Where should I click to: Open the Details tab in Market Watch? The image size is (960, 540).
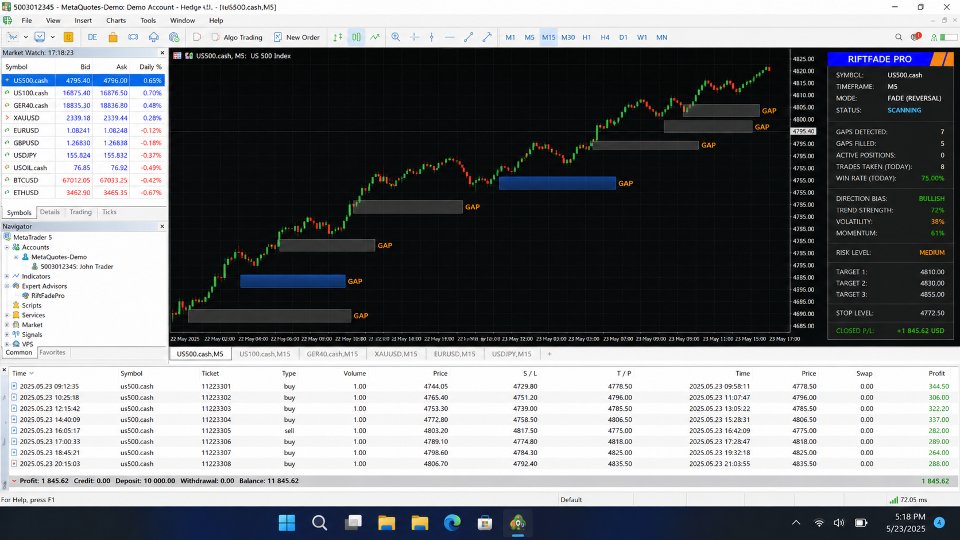point(50,212)
